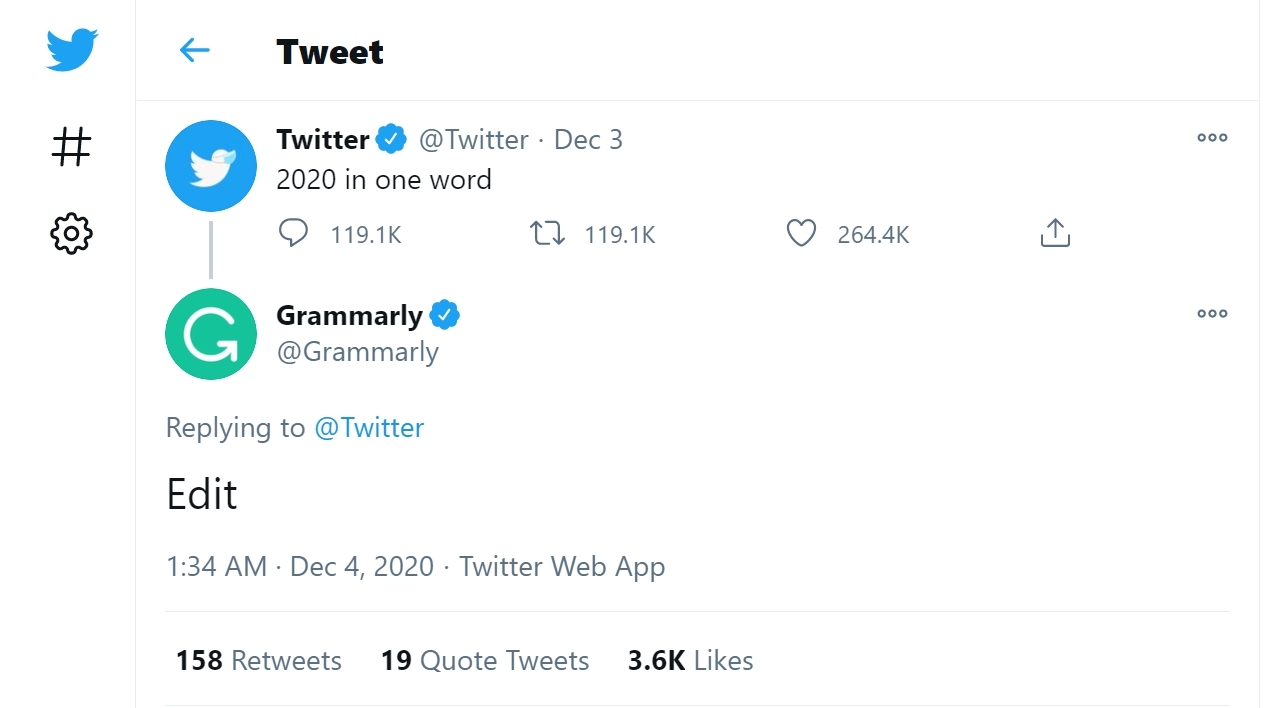Go back using the arrow icon

[194, 51]
